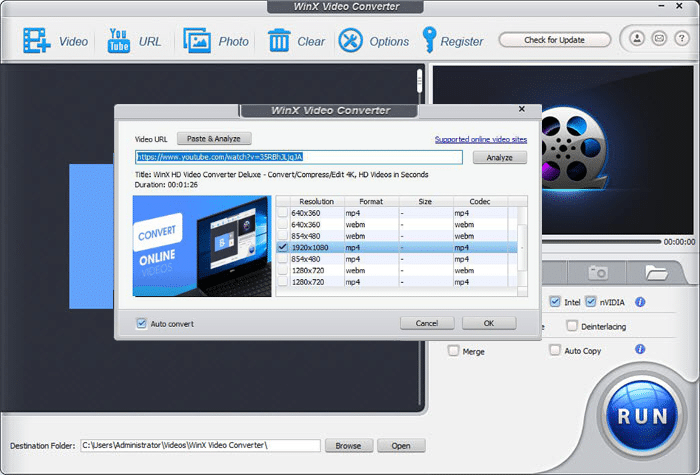Open the output folder tab icon
The image size is (700, 475).
(656, 272)
